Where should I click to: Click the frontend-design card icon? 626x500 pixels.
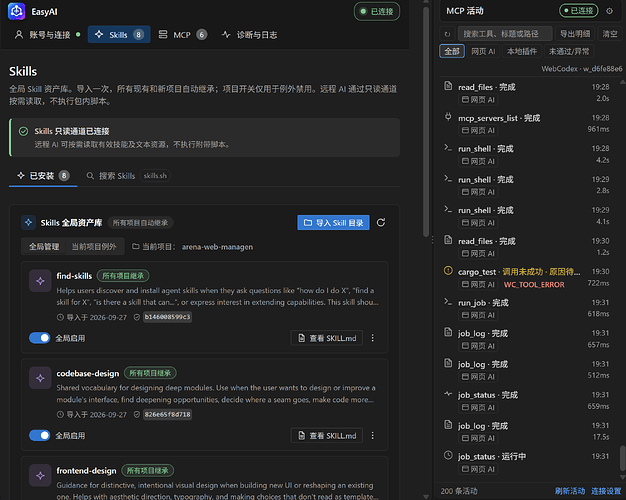pos(40,475)
